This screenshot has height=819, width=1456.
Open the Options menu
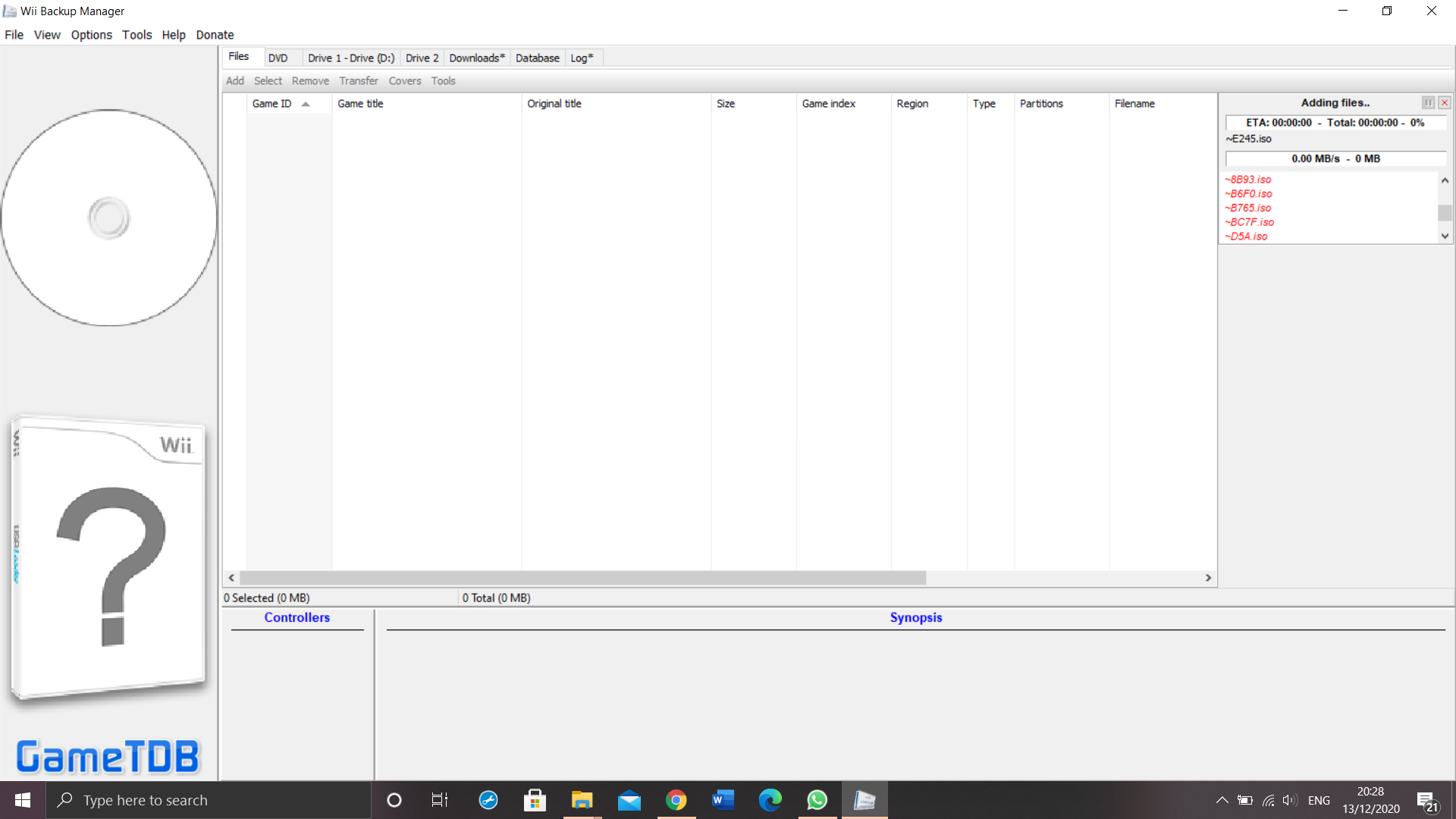[92, 35]
